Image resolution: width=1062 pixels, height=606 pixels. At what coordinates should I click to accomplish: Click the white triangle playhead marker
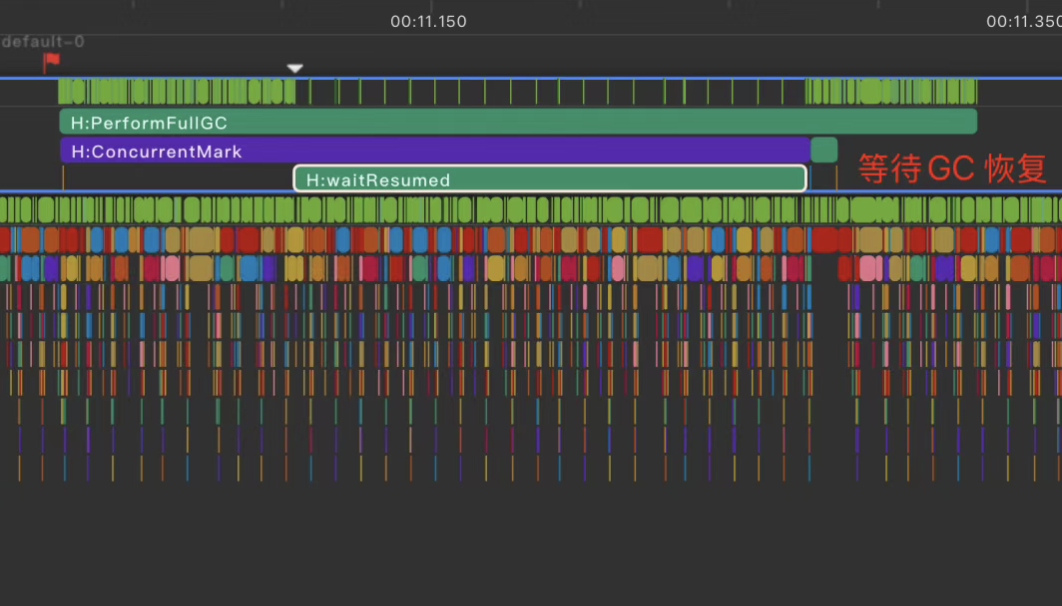pyautogui.click(x=295, y=68)
